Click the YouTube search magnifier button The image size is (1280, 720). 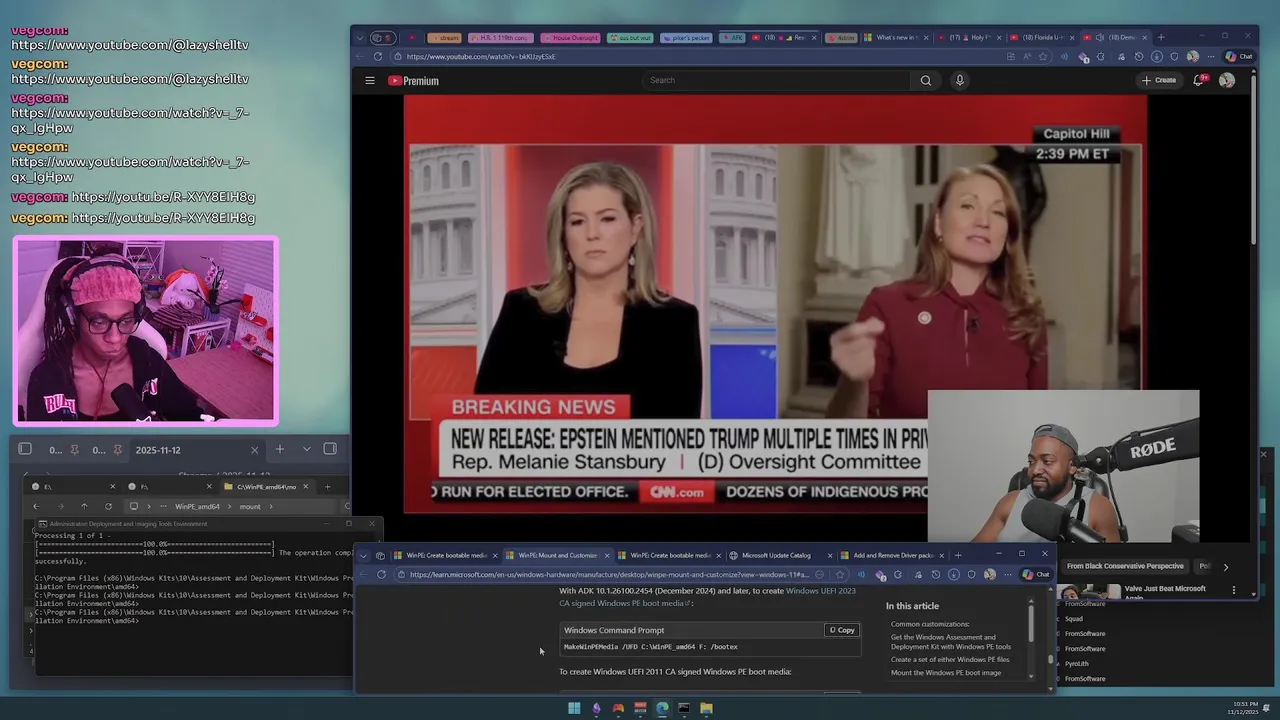point(926,81)
